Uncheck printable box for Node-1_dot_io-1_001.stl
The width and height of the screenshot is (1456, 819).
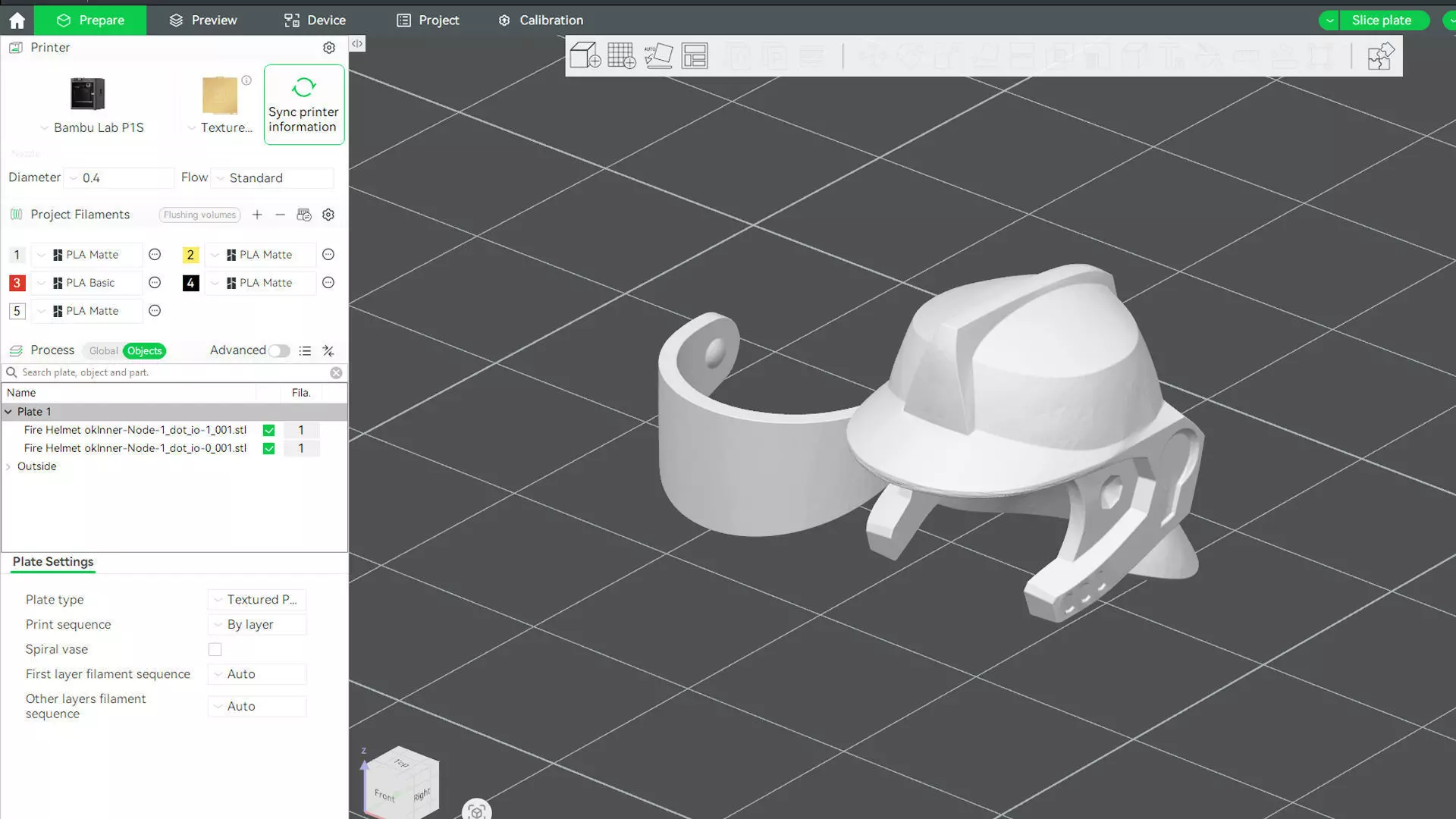(x=268, y=430)
